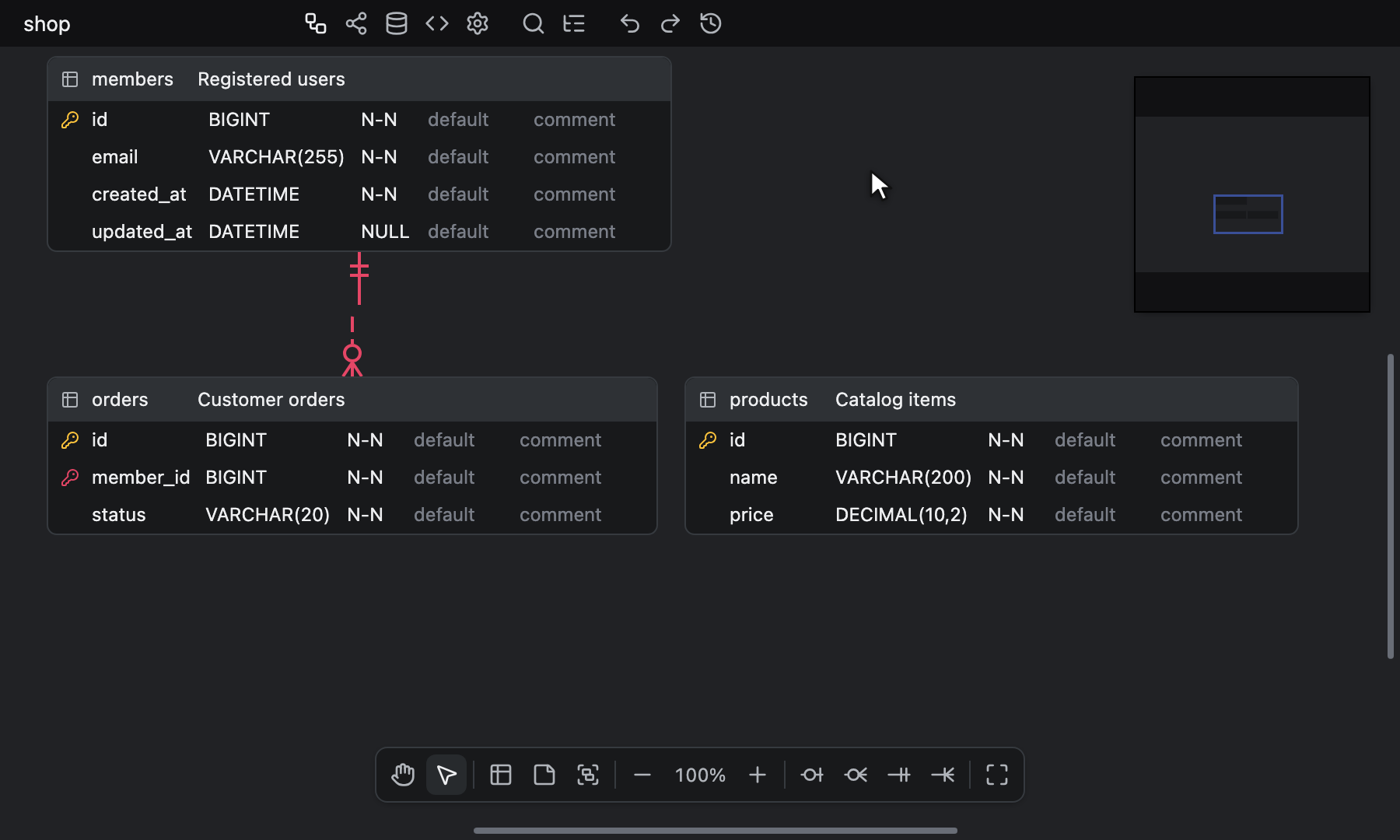Select the hand pan tool
Image resolution: width=1400 pixels, height=840 pixels.
(403, 775)
